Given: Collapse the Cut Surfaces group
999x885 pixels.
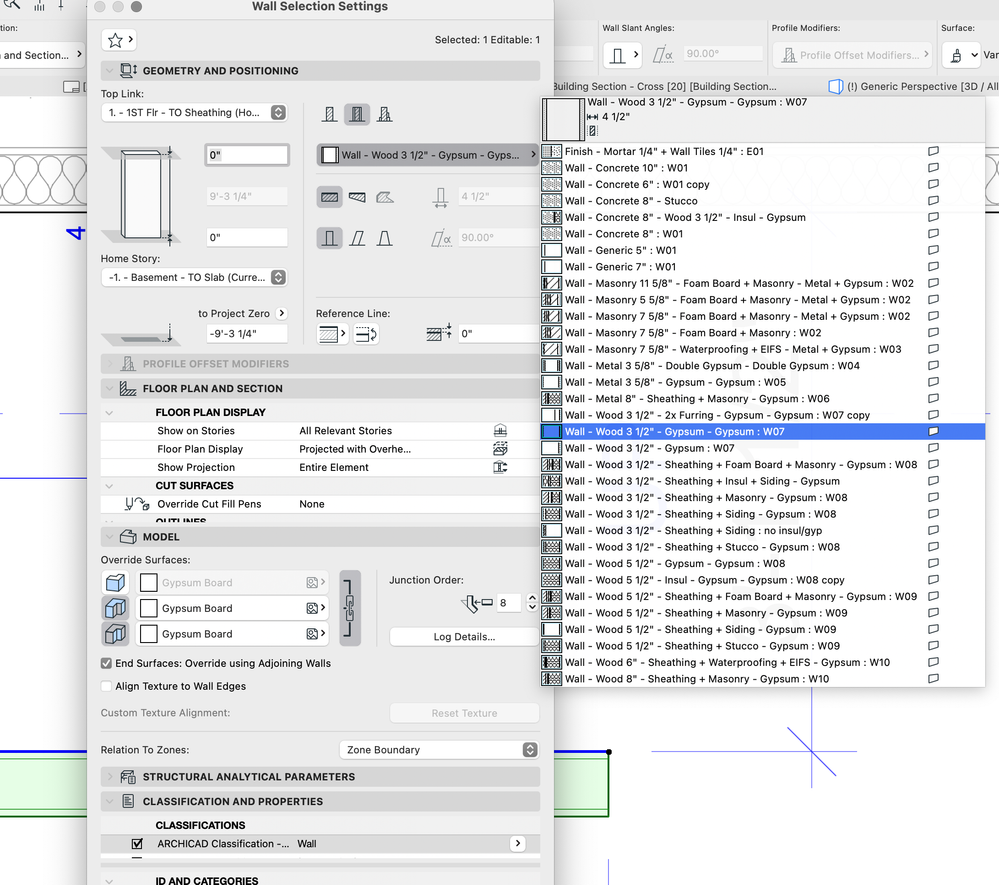Looking at the screenshot, I should click(x=109, y=486).
